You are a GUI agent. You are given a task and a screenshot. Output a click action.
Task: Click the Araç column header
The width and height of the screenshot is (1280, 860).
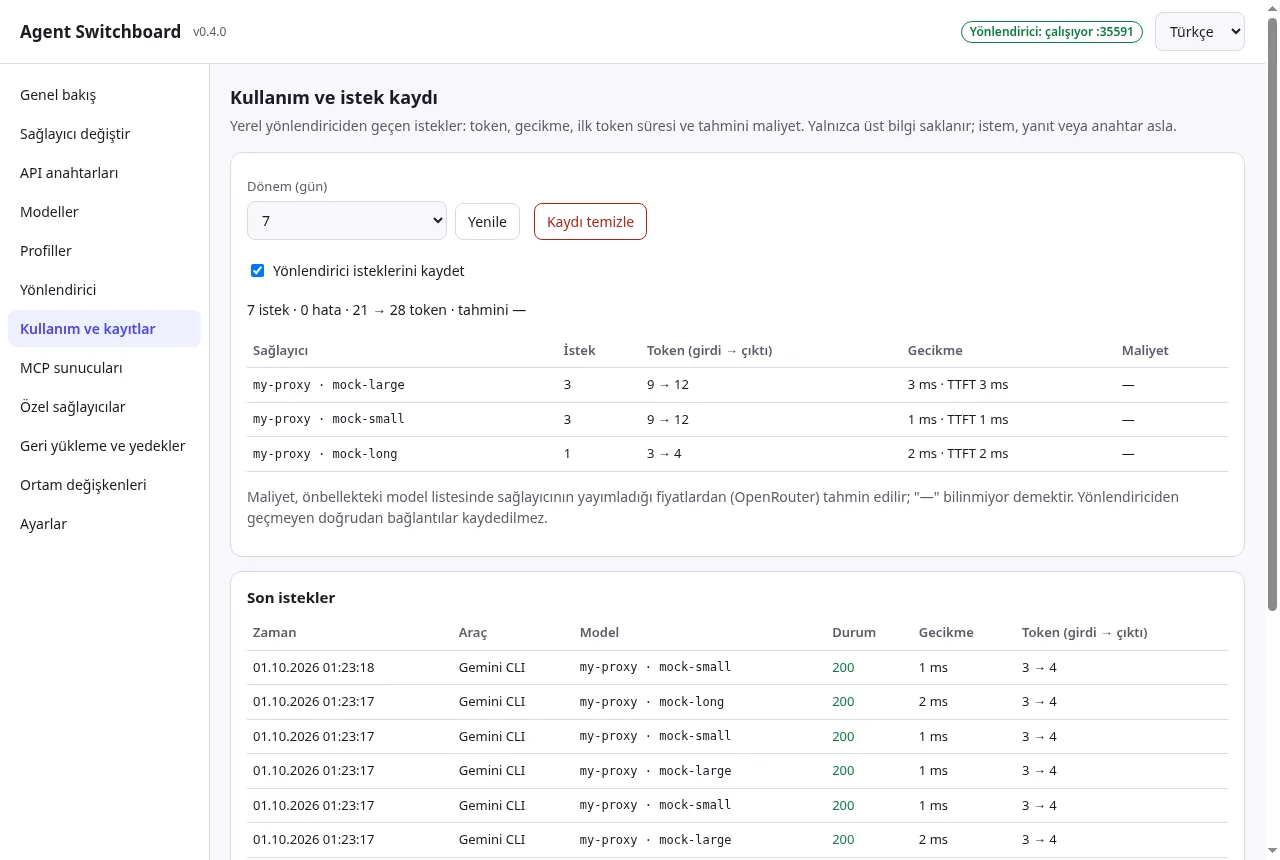coord(473,633)
